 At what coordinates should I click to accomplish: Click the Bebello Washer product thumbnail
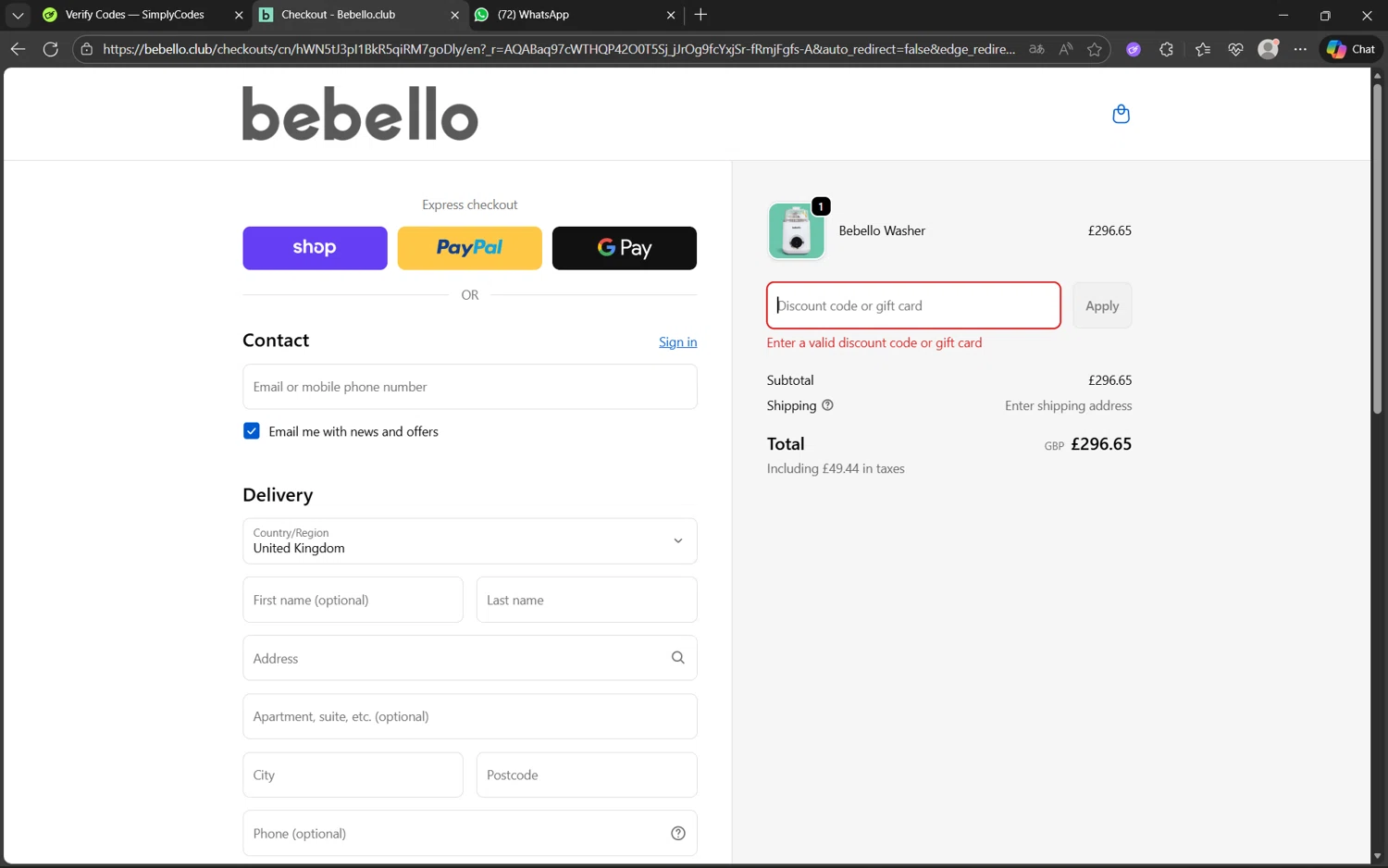click(796, 230)
